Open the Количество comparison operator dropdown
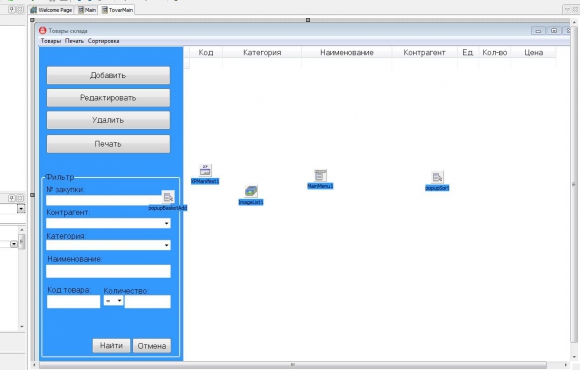This screenshot has width=580, height=370. pyautogui.click(x=114, y=300)
